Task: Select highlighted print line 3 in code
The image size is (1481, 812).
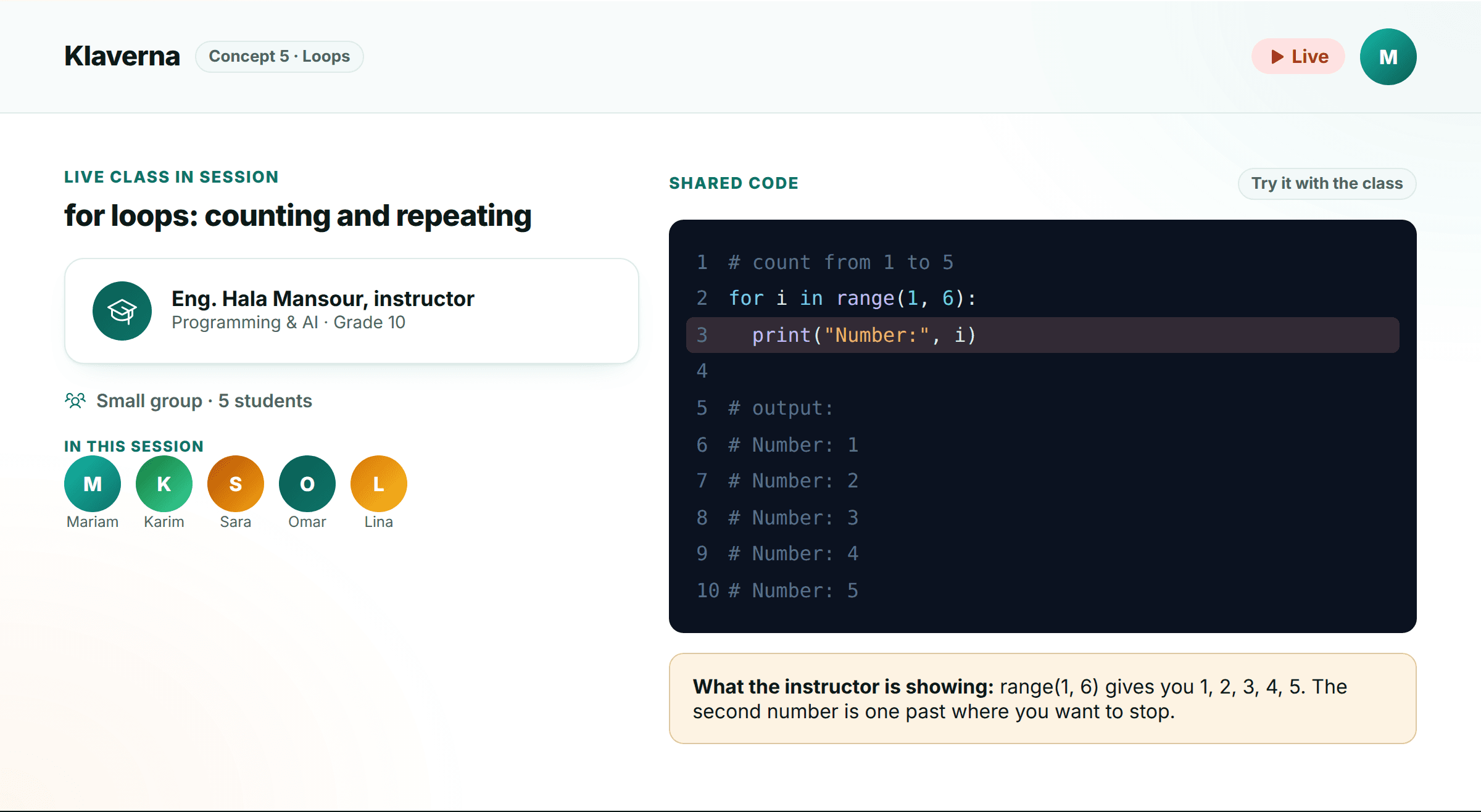Action: tap(1043, 335)
